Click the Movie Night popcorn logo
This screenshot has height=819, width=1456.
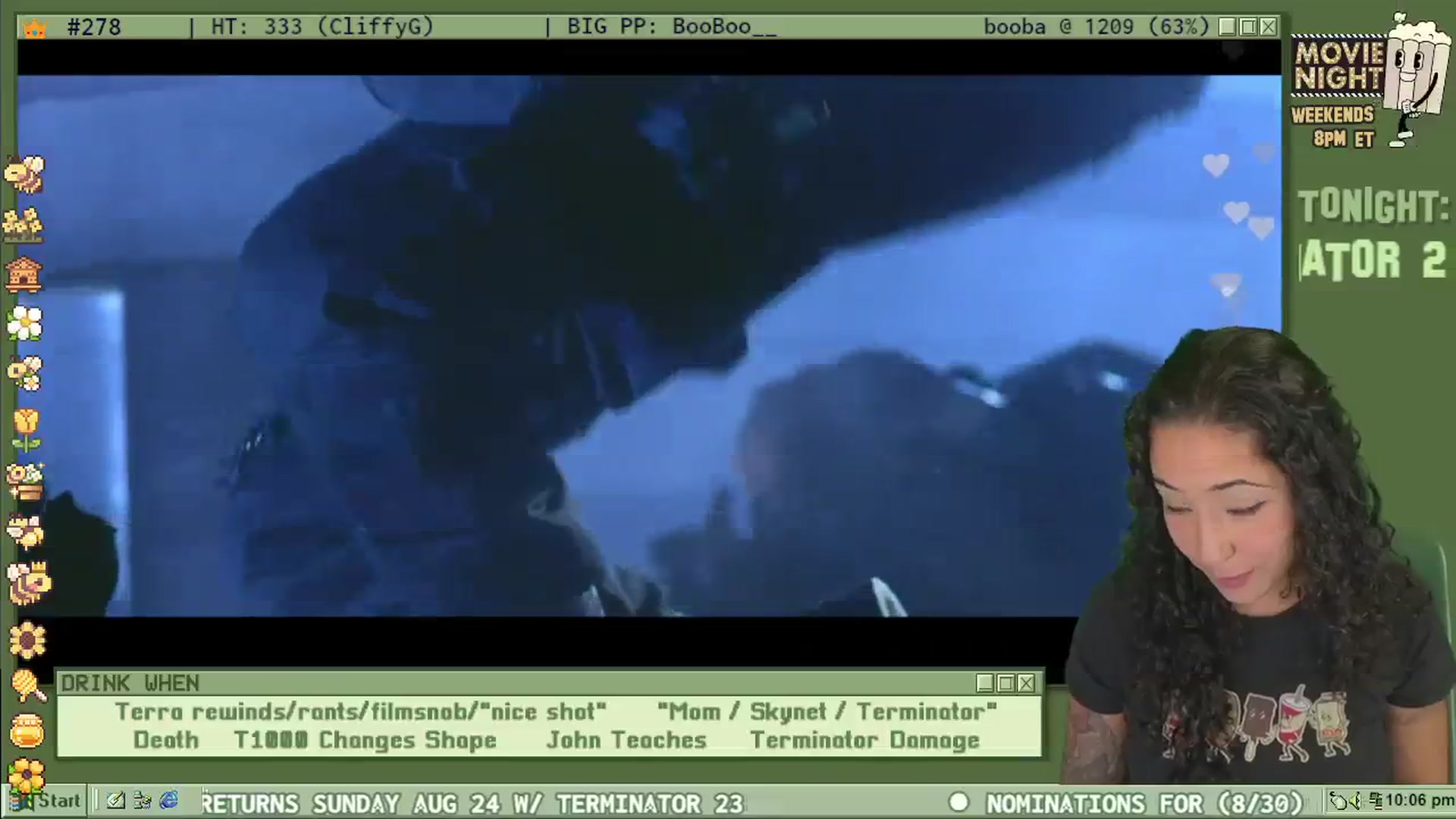1371,80
